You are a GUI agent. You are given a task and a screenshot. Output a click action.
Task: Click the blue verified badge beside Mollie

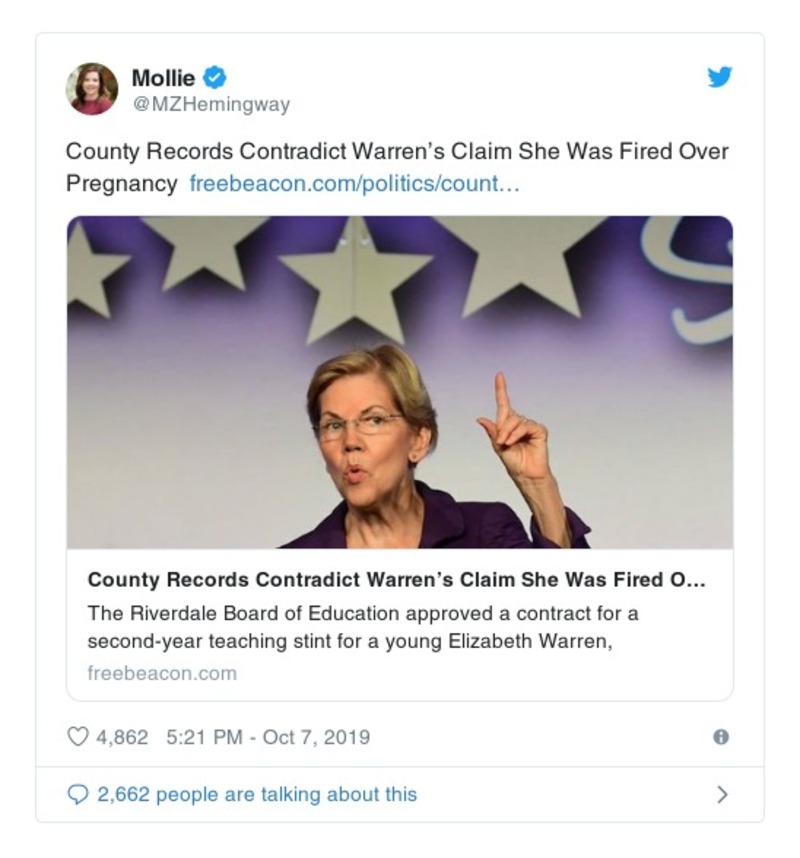[x=214, y=77]
